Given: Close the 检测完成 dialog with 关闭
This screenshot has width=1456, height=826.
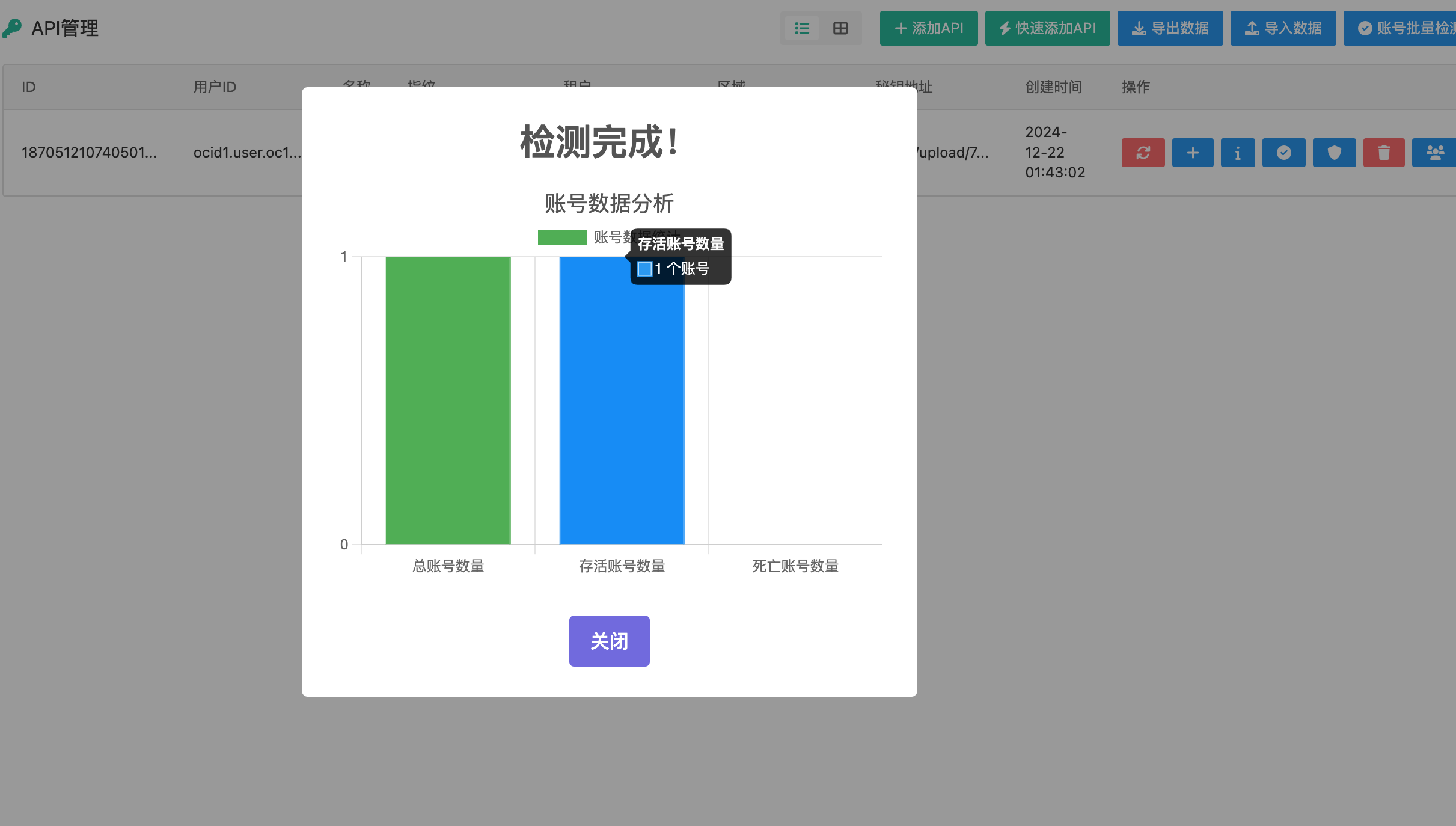Looking at the screenshot, I should (x=608, y=641).
